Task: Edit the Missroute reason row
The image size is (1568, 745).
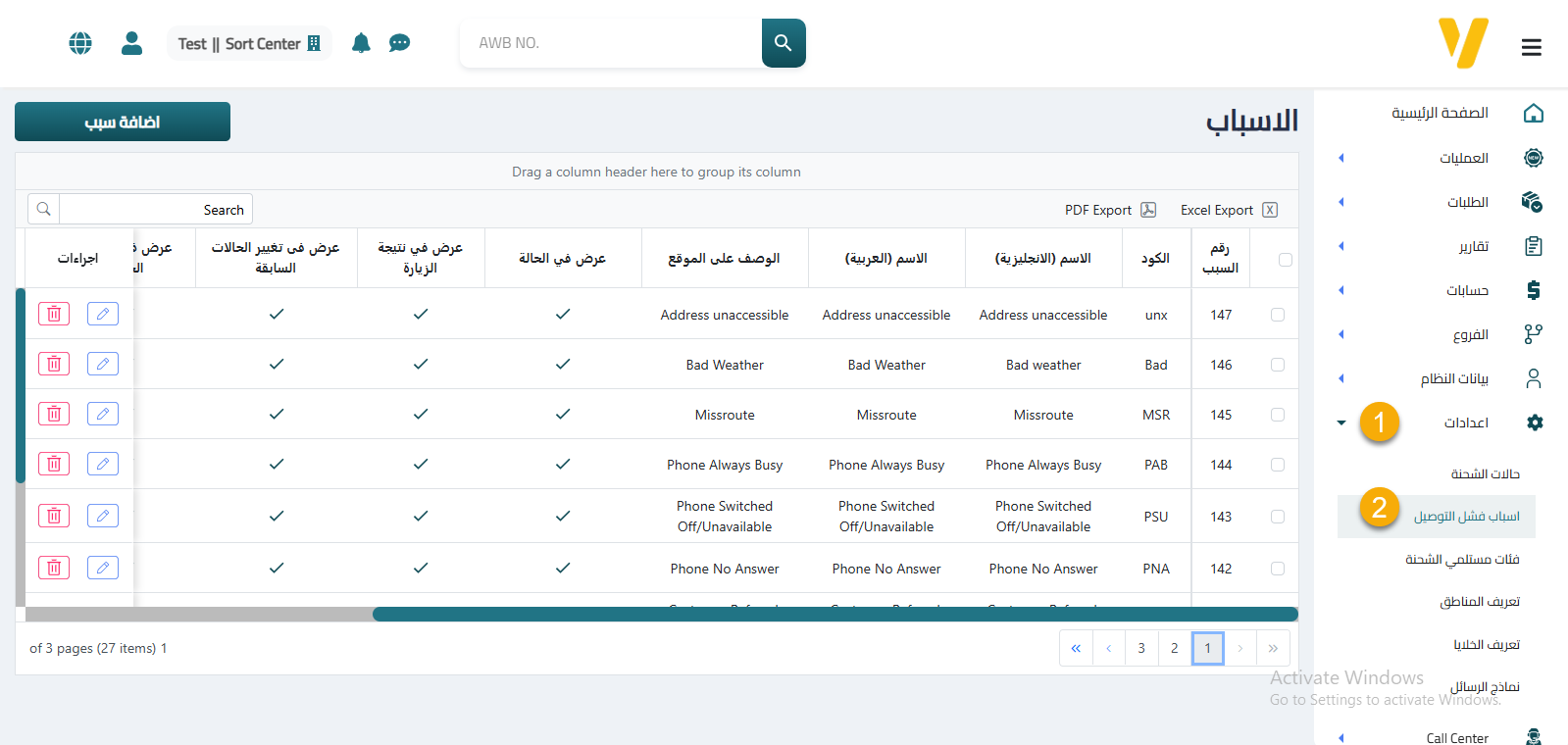Action: coord(103,414)
